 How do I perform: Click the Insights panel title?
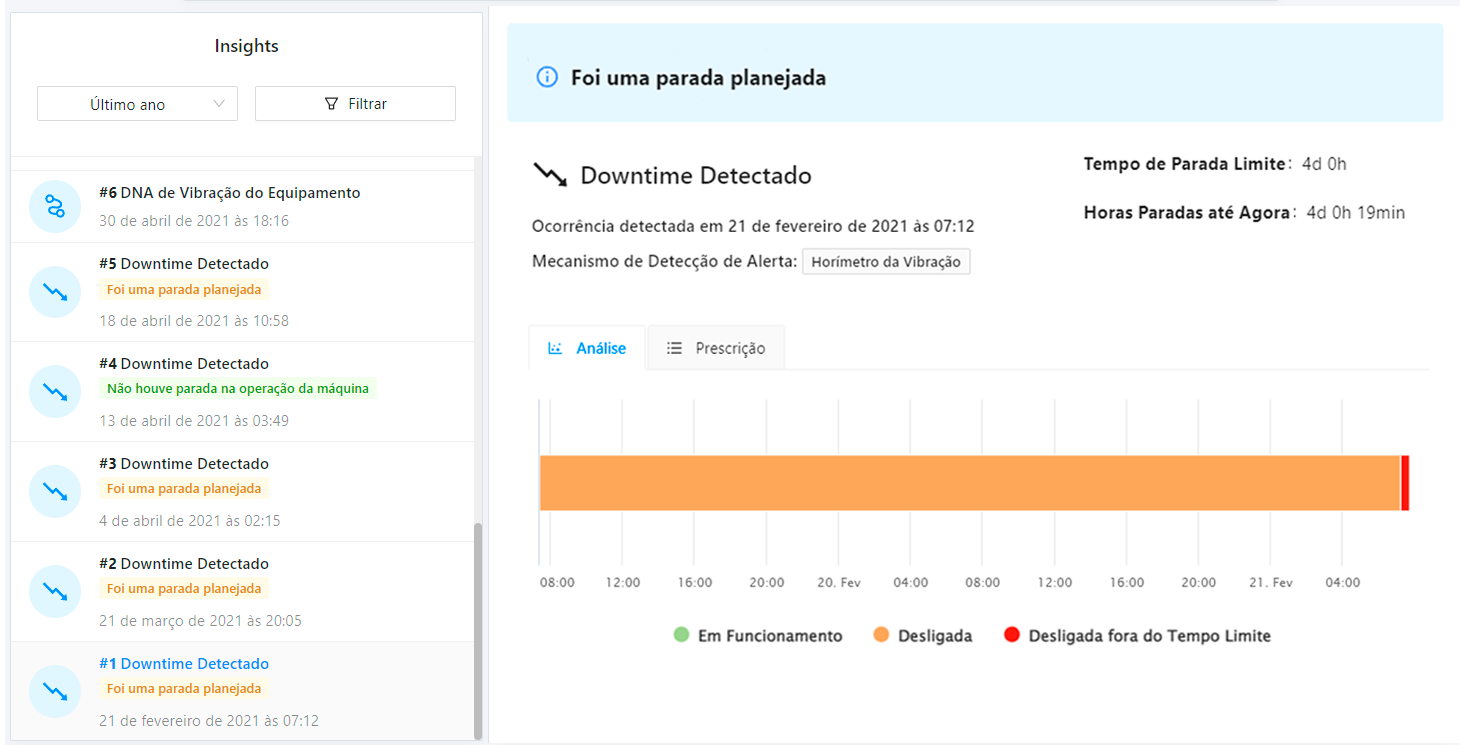(246, 46)
